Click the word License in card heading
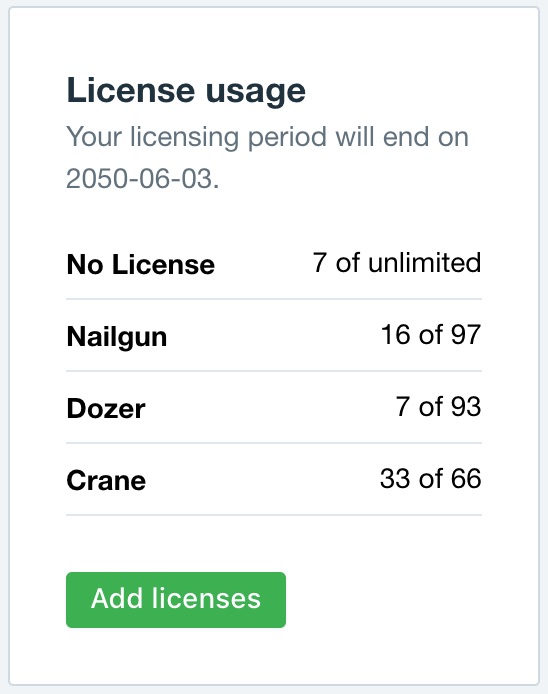 click(x=131, y=90)
